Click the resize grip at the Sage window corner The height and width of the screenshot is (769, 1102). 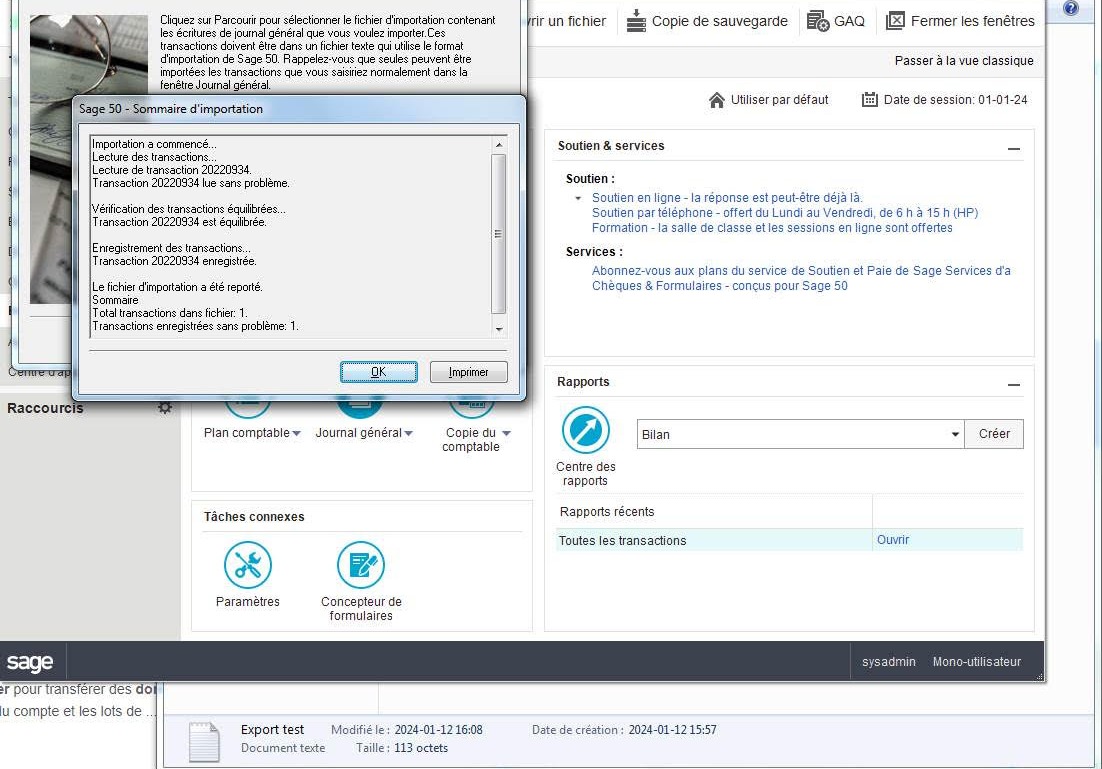click(x=1039, y=676)
